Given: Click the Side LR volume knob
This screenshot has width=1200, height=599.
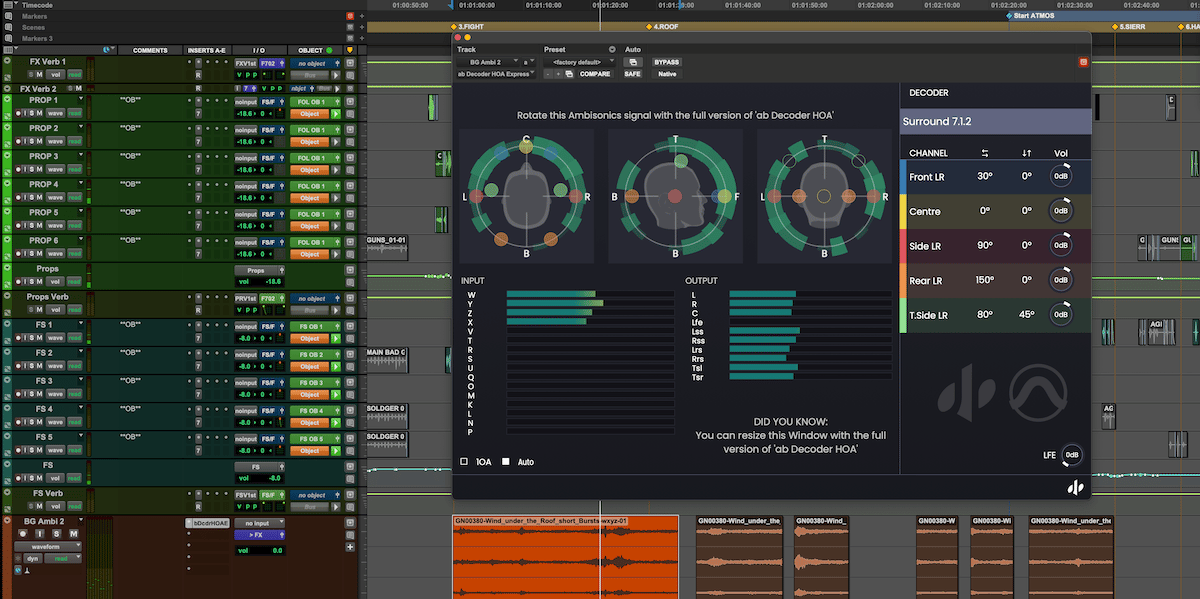Looking at the screenshot, I should (x=1060, y=246).
